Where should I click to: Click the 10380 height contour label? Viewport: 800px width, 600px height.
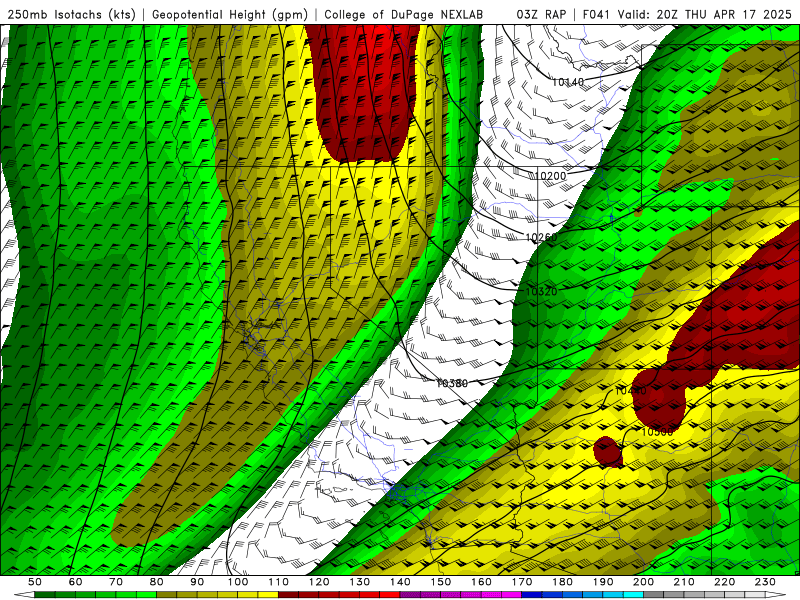coord(452,383)
